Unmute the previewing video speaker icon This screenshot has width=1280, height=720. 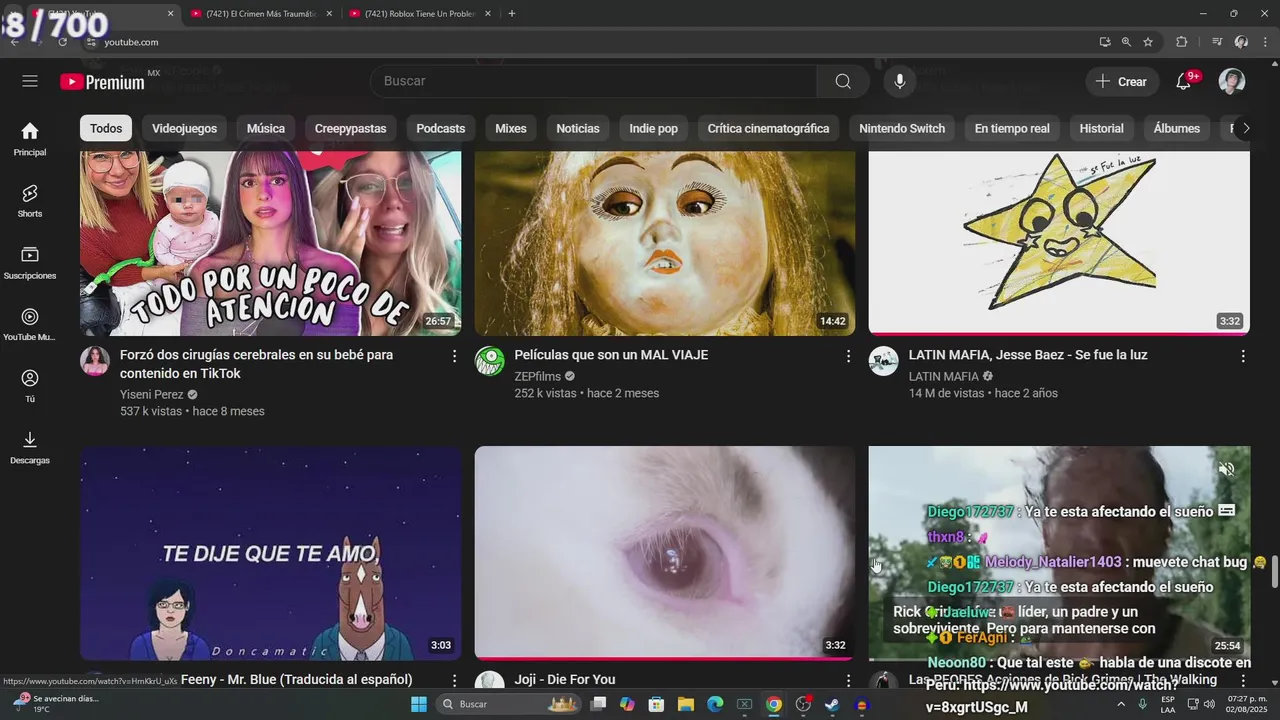pos(1226,469)
